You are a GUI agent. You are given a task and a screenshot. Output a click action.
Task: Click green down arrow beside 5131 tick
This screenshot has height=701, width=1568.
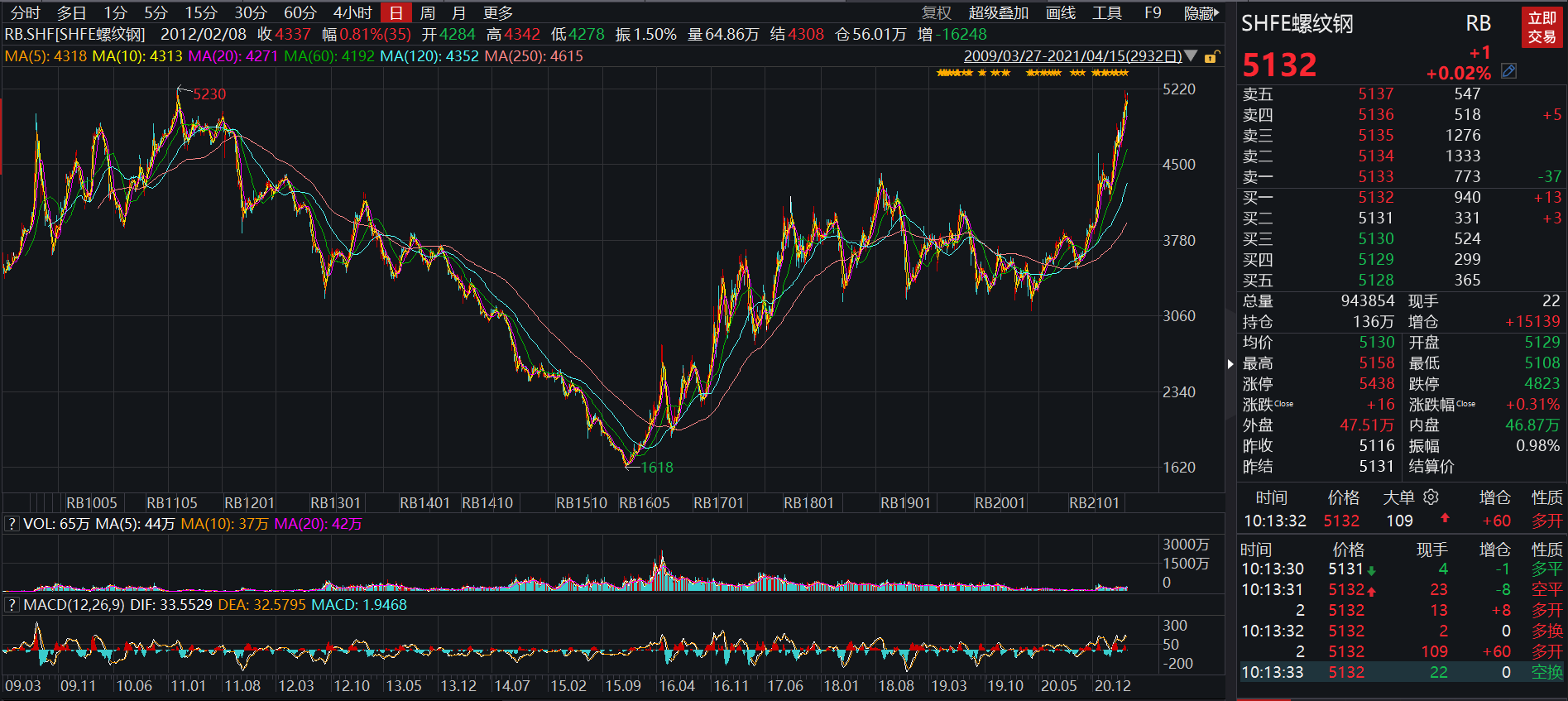coord(1371,570)
